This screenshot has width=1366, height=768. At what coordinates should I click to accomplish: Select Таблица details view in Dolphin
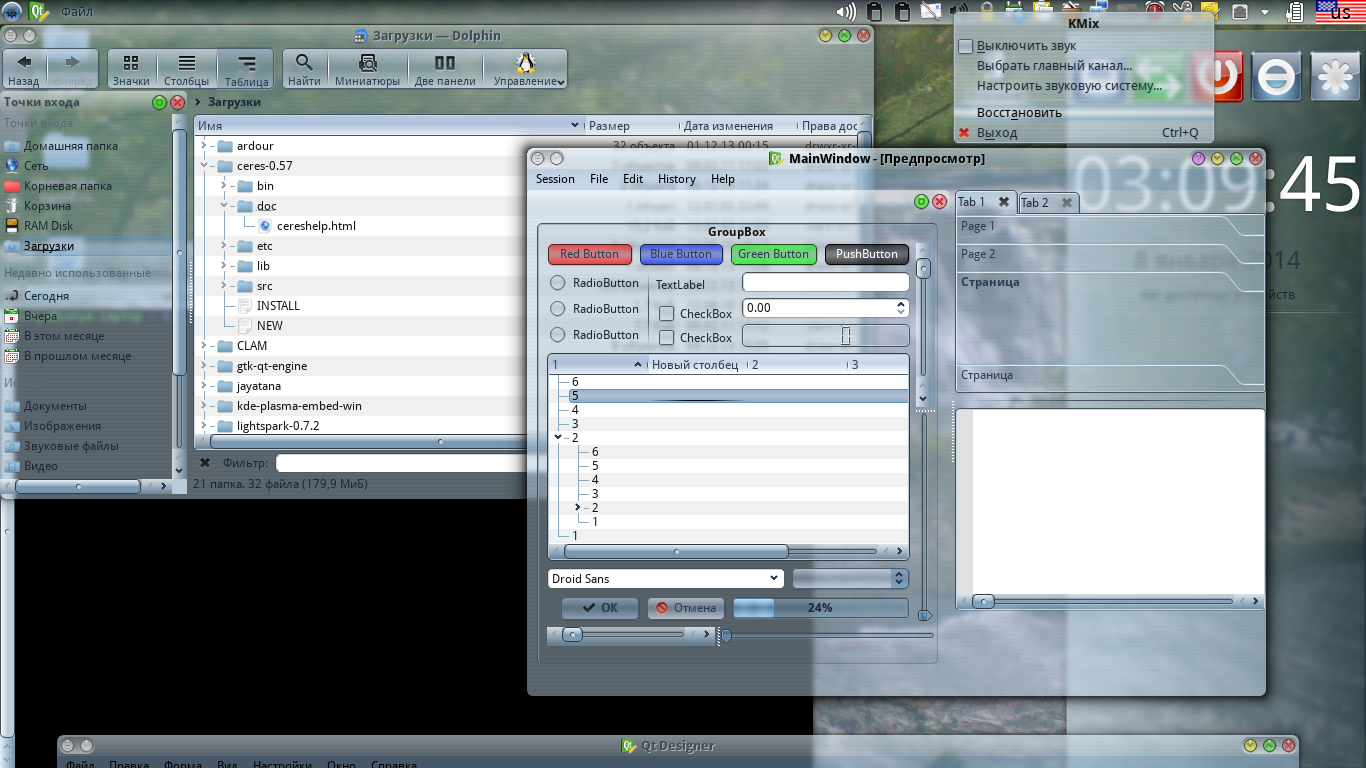tap(246, 70)
